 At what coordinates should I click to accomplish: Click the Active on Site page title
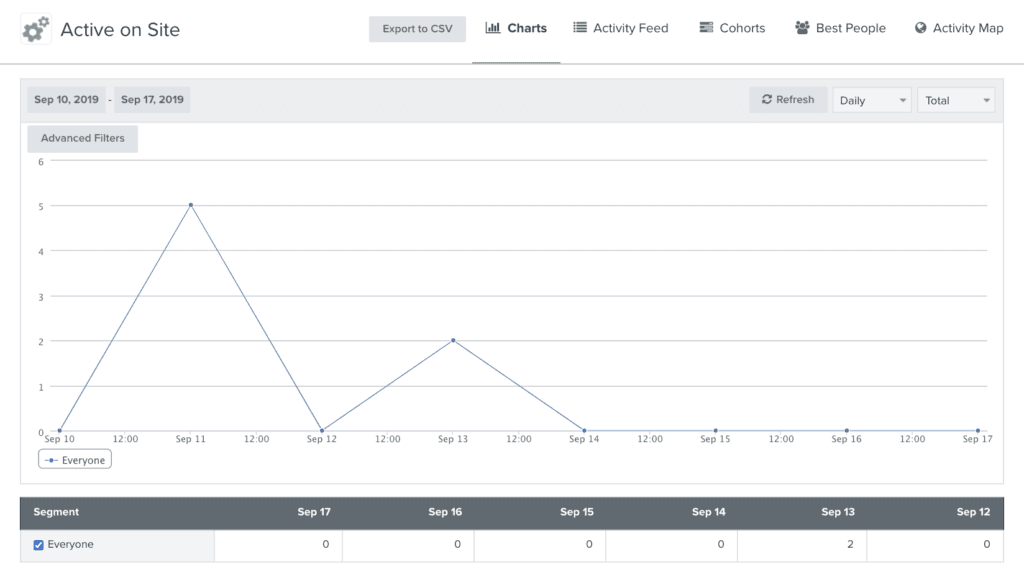pos(120,30)
